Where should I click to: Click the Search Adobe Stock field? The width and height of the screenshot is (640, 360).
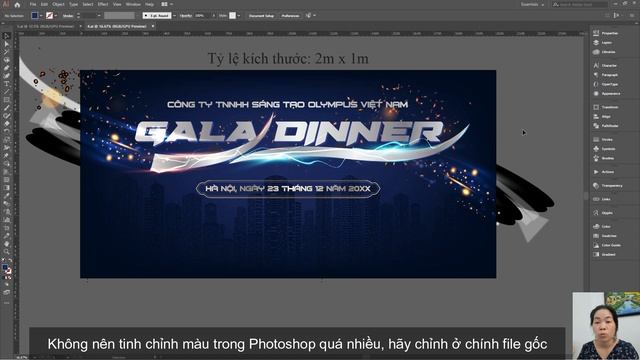pyautogui.click(x=580, y=4)
